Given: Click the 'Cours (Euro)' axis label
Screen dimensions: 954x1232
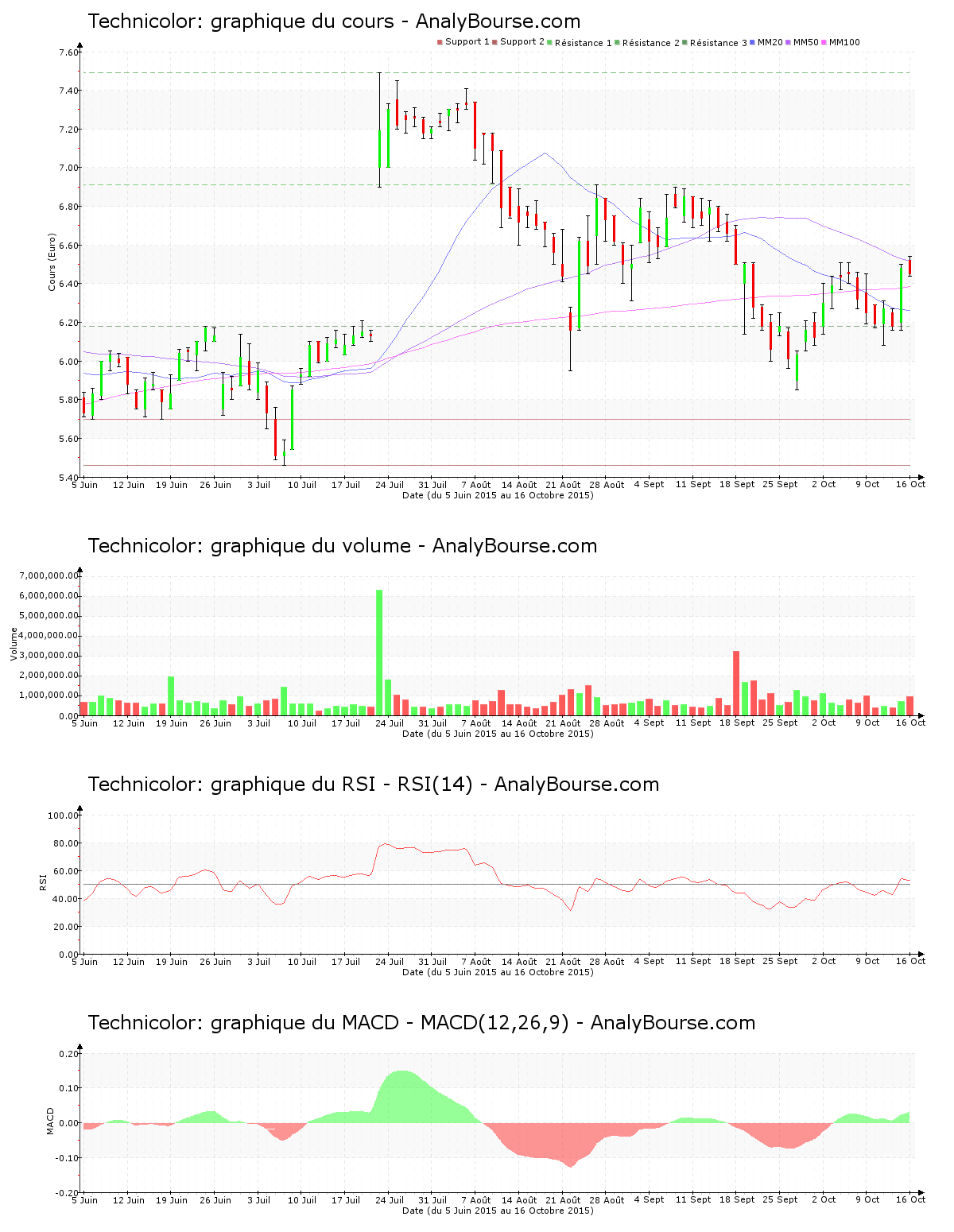Looking at the screenshot, I should click(x=52, y=262).
